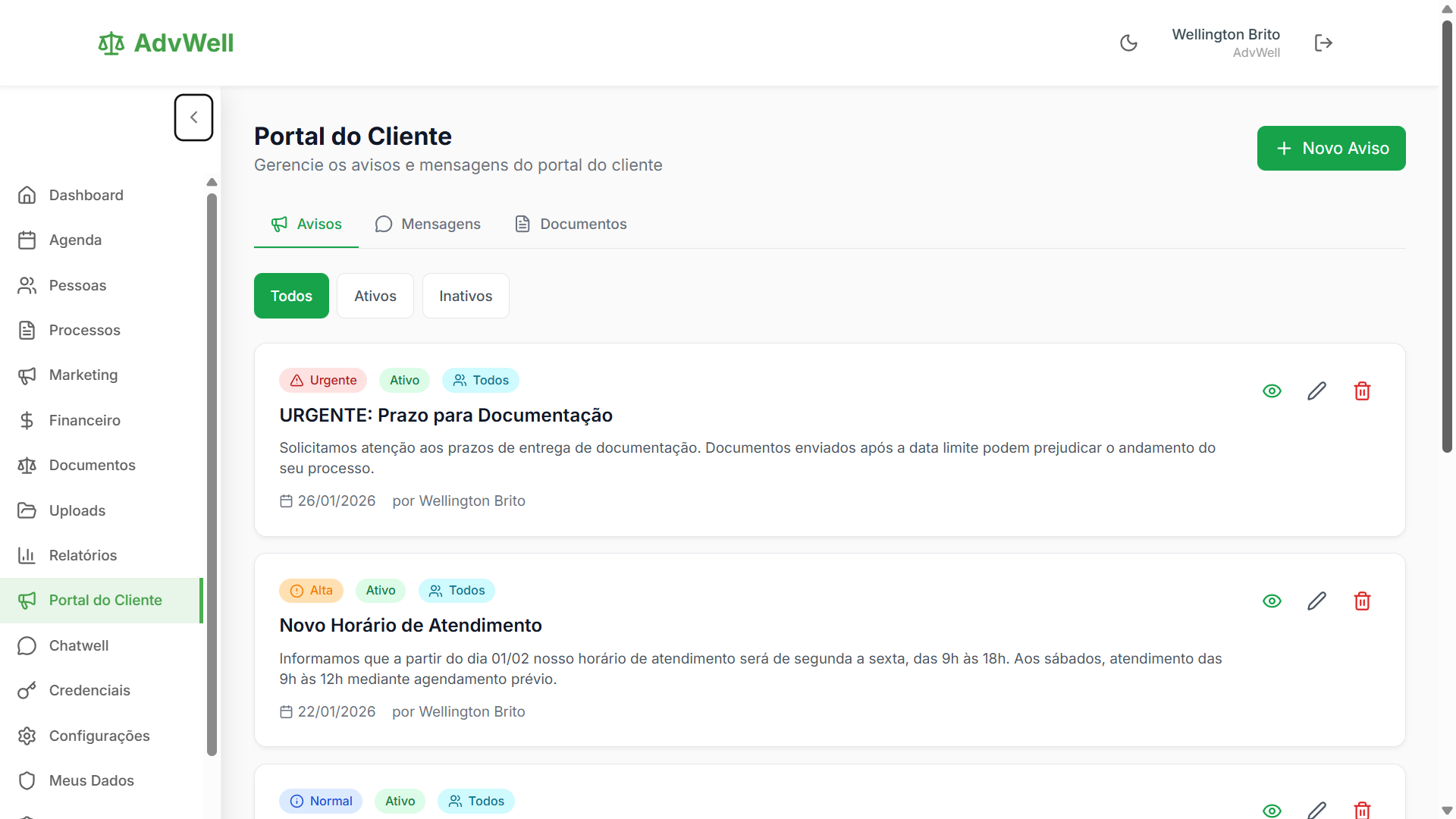Expand the sidebar scroll-up arrow
The height and width of the screenshot is (819, 1456).
point(212,182)
